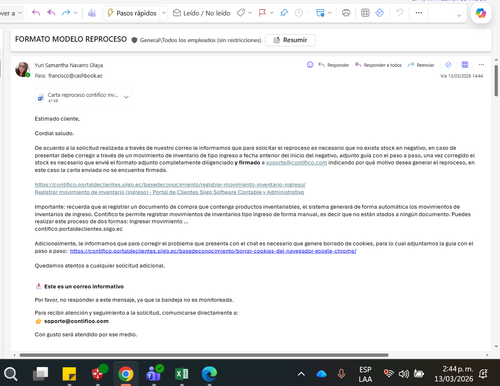This screenshot has height=386, width=500.
Task: Click the Pasos rápidos button
Action: (x=132, y=13)
